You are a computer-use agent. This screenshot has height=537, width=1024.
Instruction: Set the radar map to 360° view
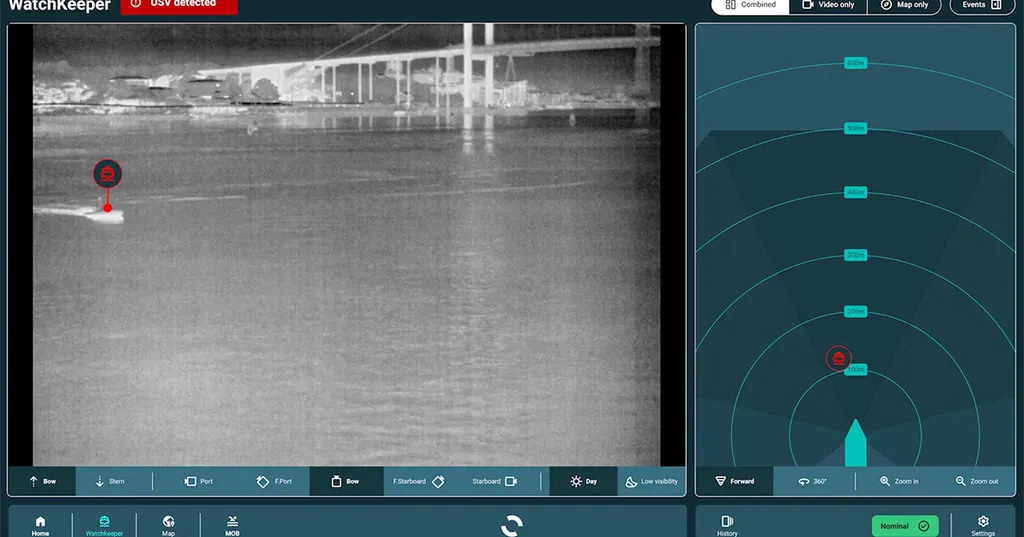pos(812,481)
